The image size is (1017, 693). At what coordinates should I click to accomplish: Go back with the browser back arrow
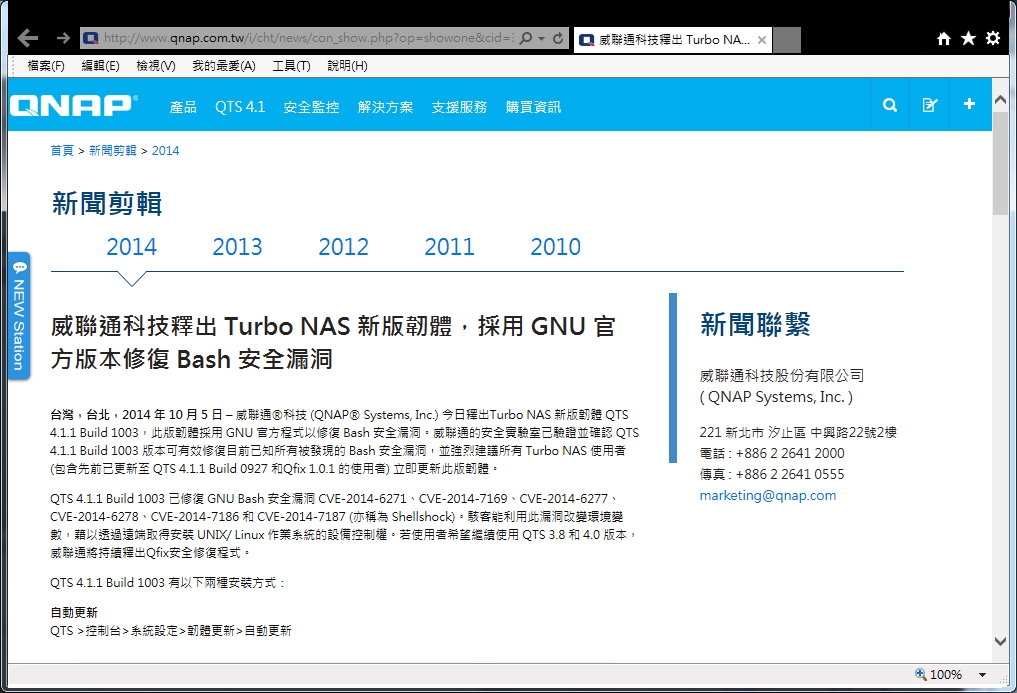click(27, 38)
